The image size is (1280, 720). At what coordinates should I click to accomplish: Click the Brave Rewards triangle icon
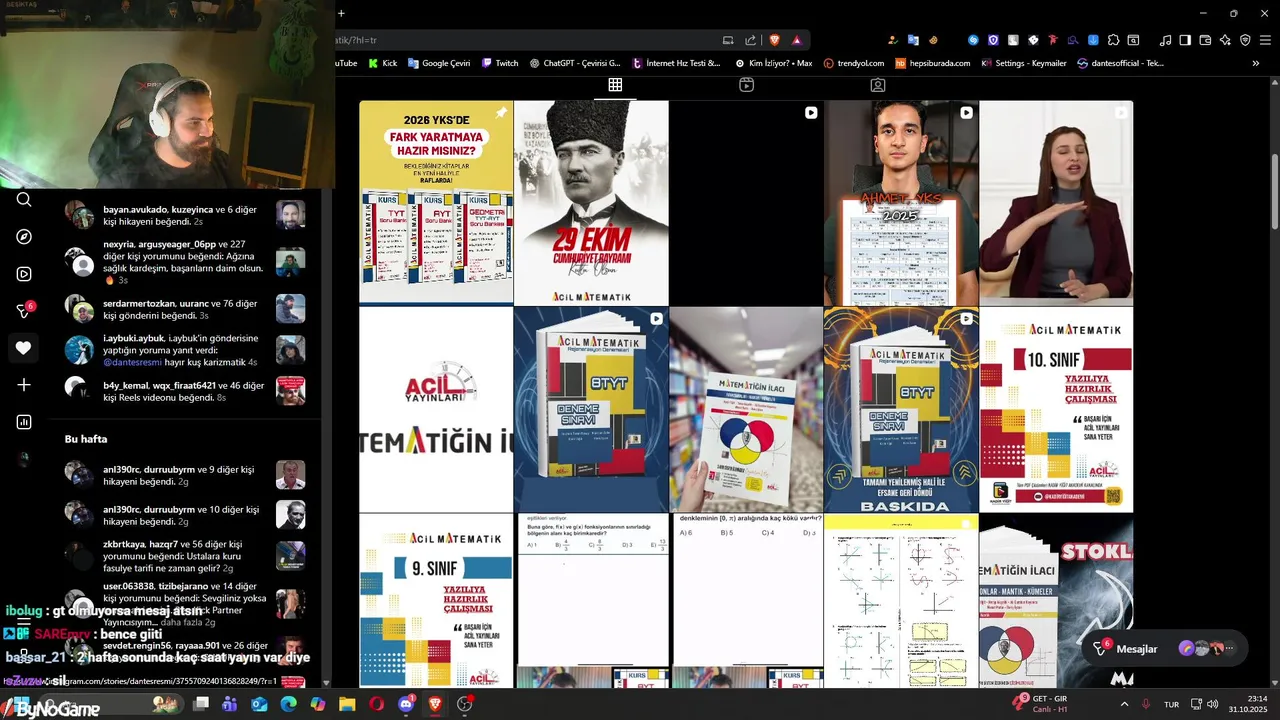point(797,40)
